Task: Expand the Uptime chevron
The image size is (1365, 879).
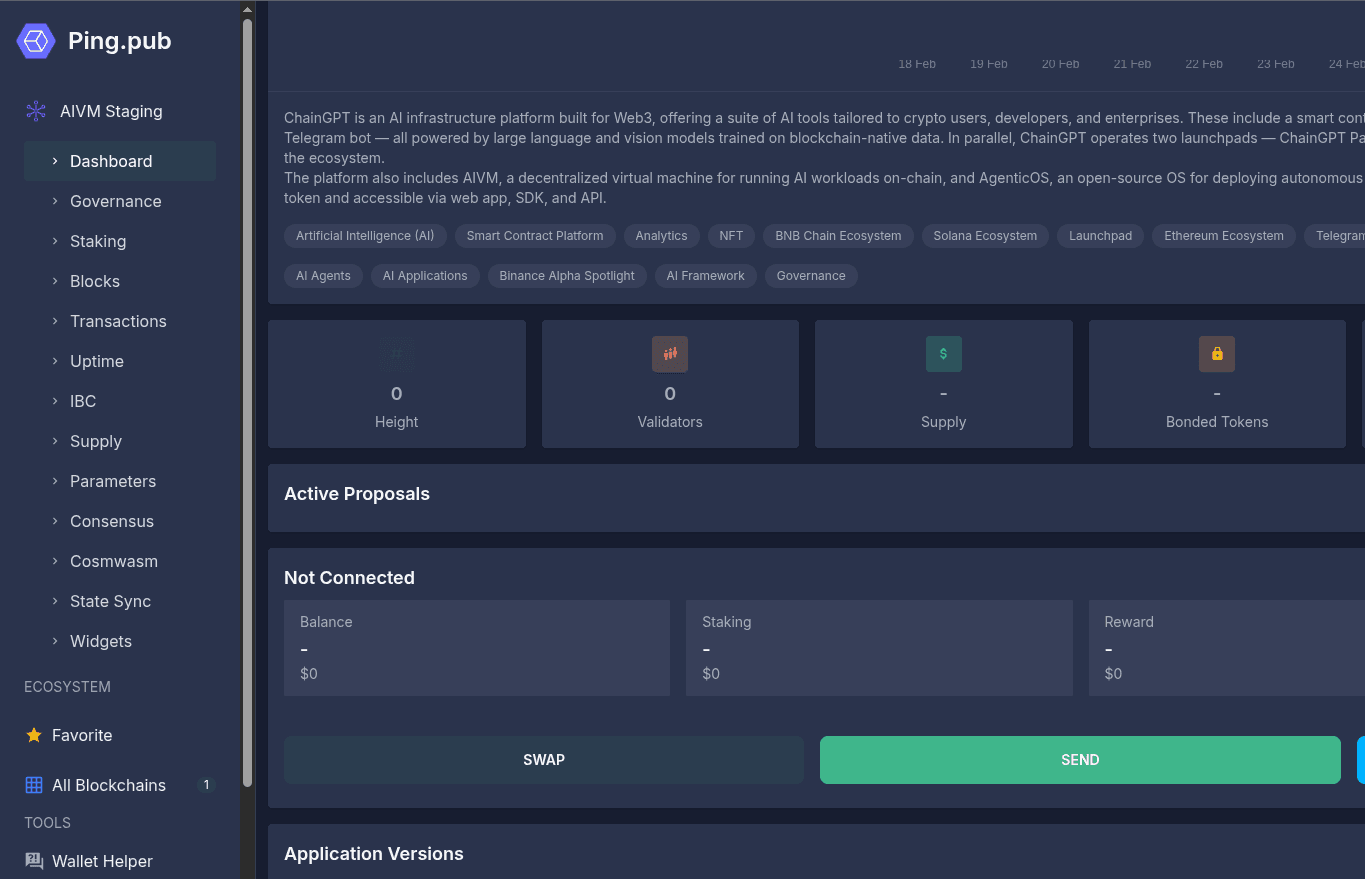Action: (x=55, y=361)
